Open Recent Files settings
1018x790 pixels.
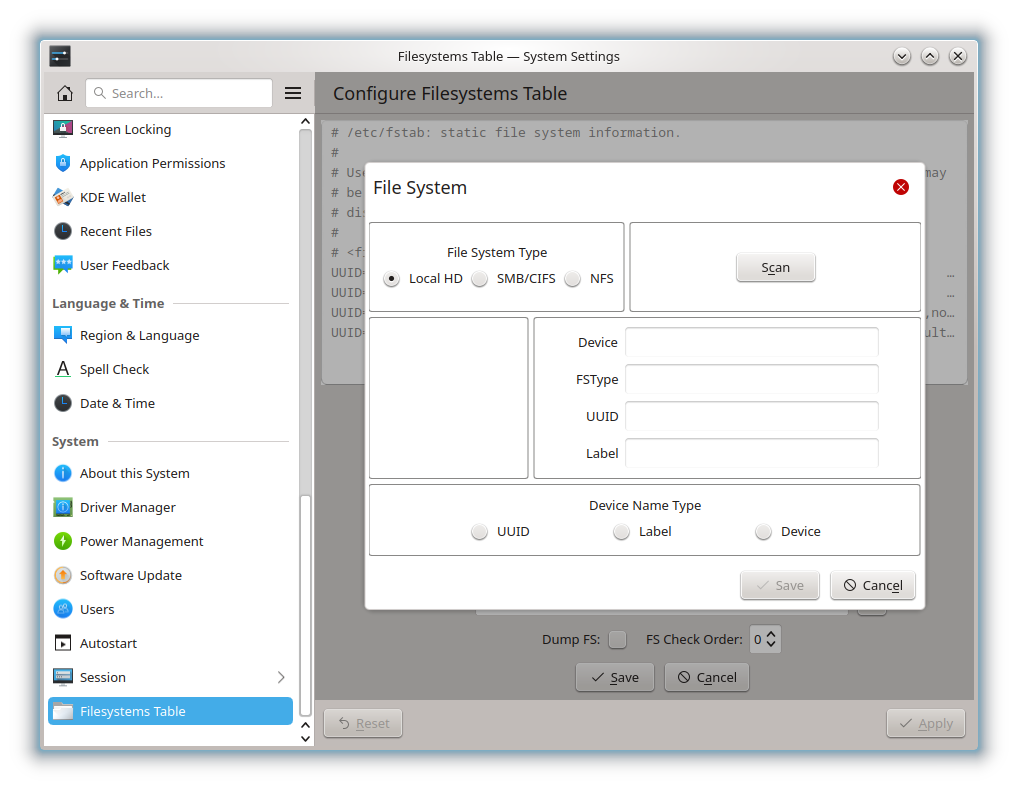[x=170, y=231]
